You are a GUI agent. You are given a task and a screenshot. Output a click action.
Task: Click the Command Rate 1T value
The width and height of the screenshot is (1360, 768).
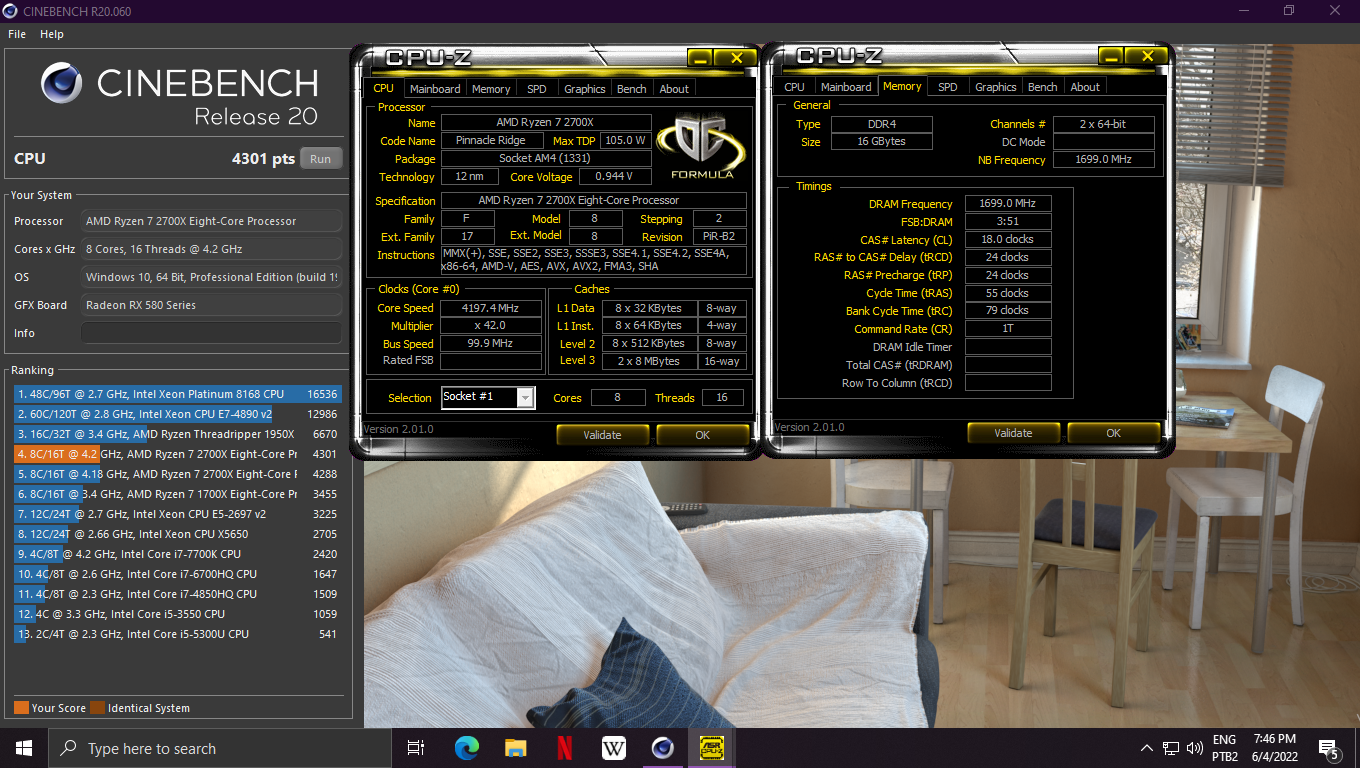tap(1008, 328)
